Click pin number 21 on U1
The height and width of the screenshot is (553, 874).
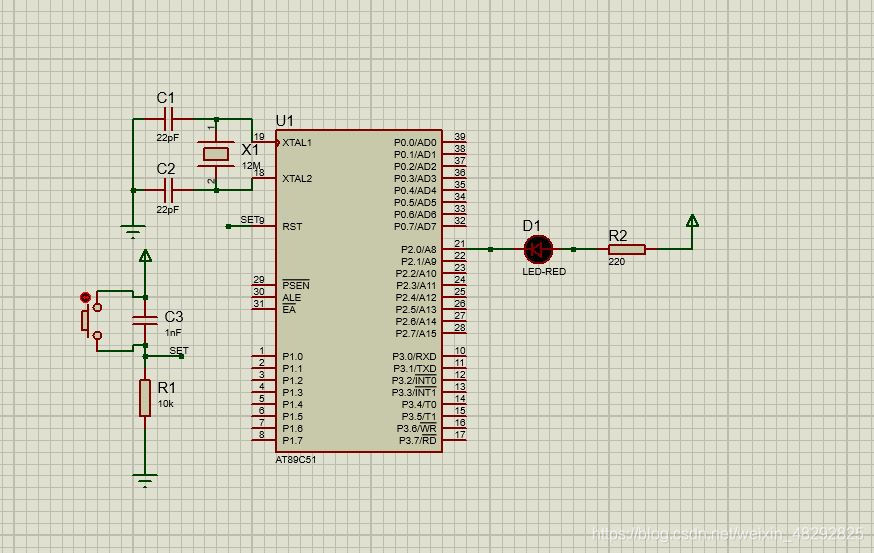click(x=460, y=244)
